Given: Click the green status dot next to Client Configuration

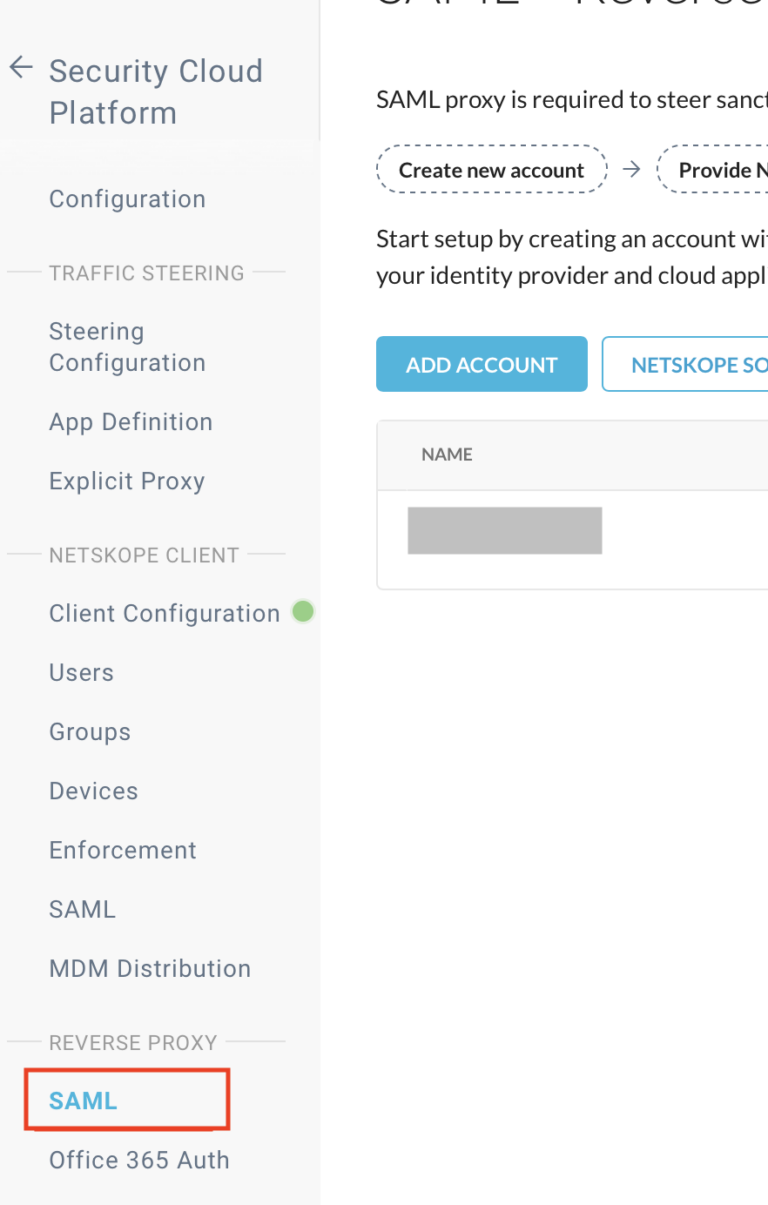Looking at the screenshot, I should 302,611.
